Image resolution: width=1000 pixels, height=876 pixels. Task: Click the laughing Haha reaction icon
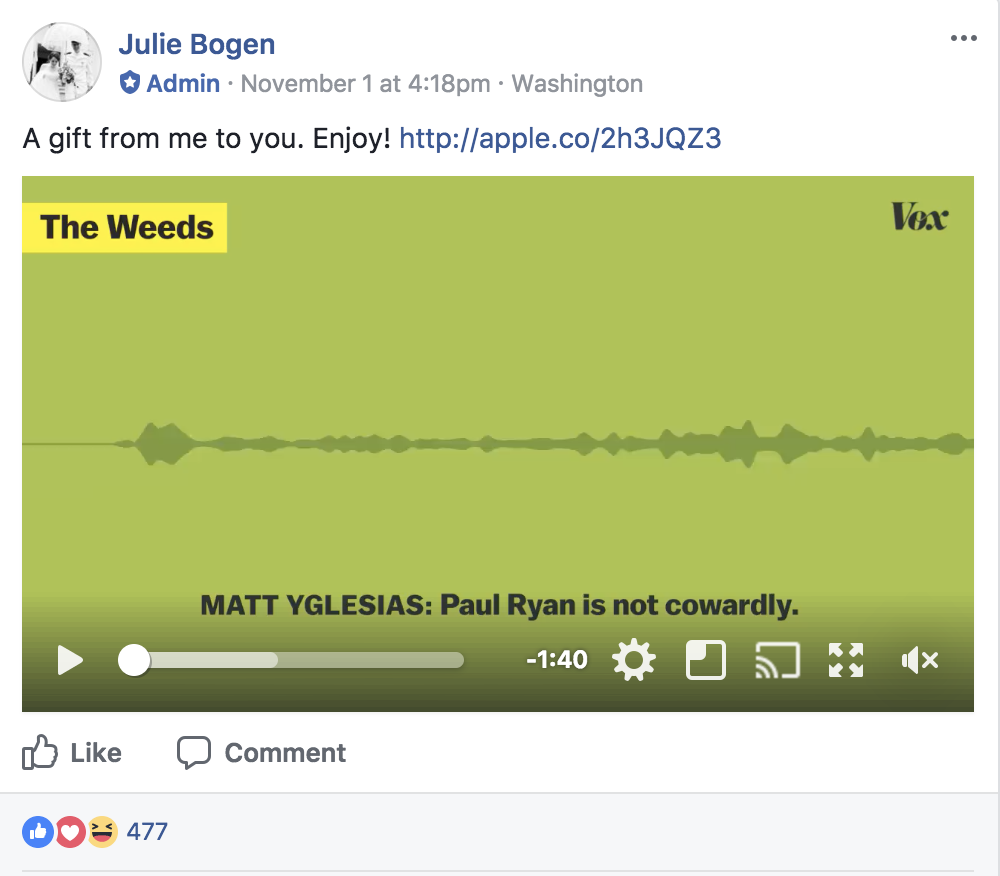(102, 831)
